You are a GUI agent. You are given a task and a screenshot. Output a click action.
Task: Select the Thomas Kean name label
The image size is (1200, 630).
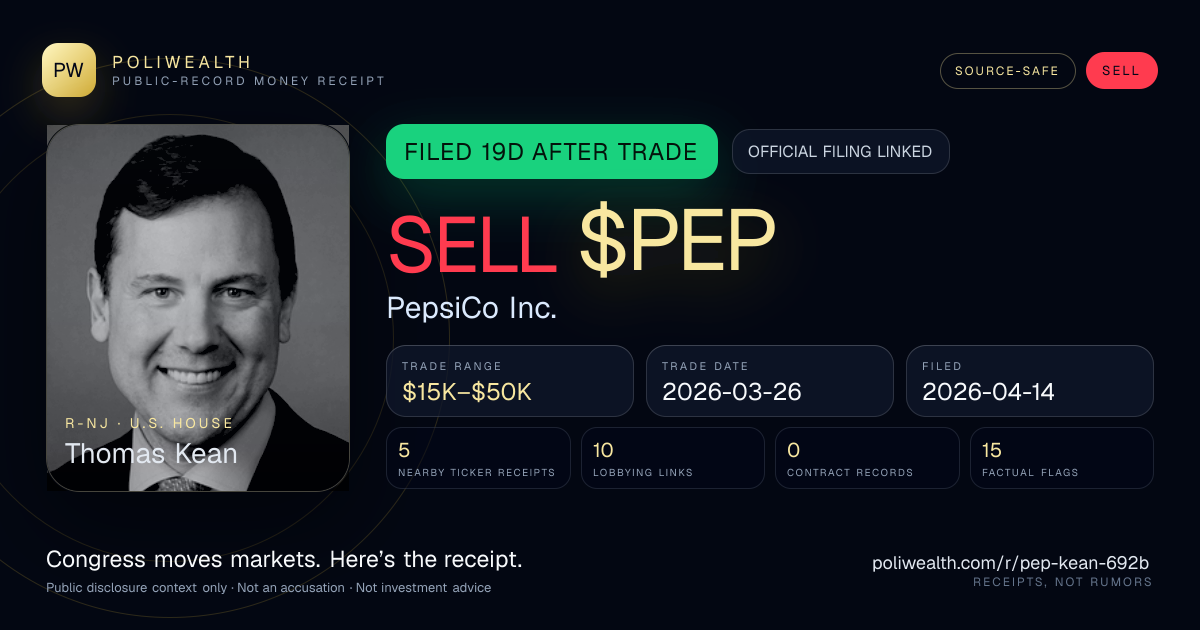[151, 454]
